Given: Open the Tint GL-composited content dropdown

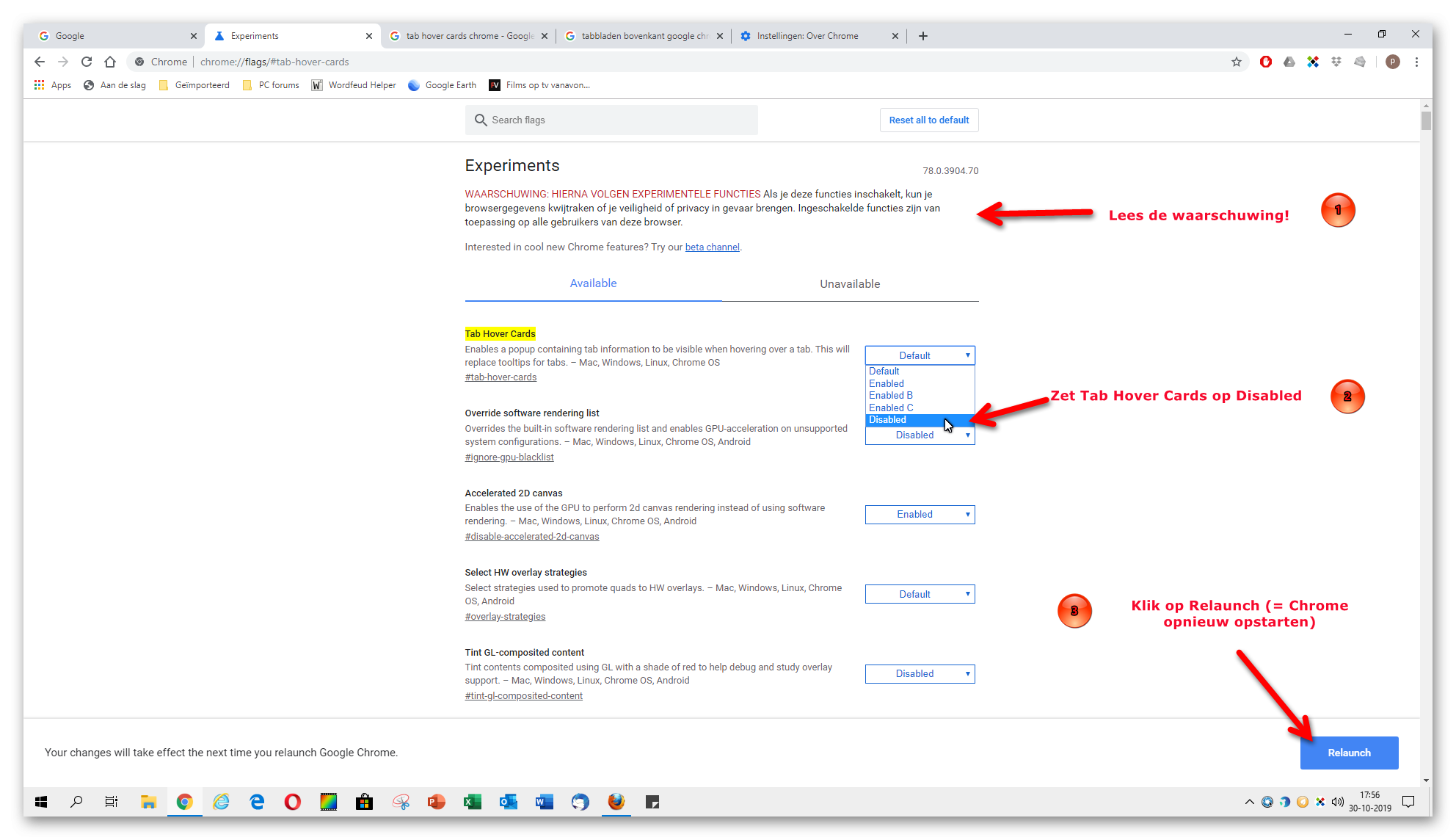Looking at the screenshot, I should [x=920, y=674].
